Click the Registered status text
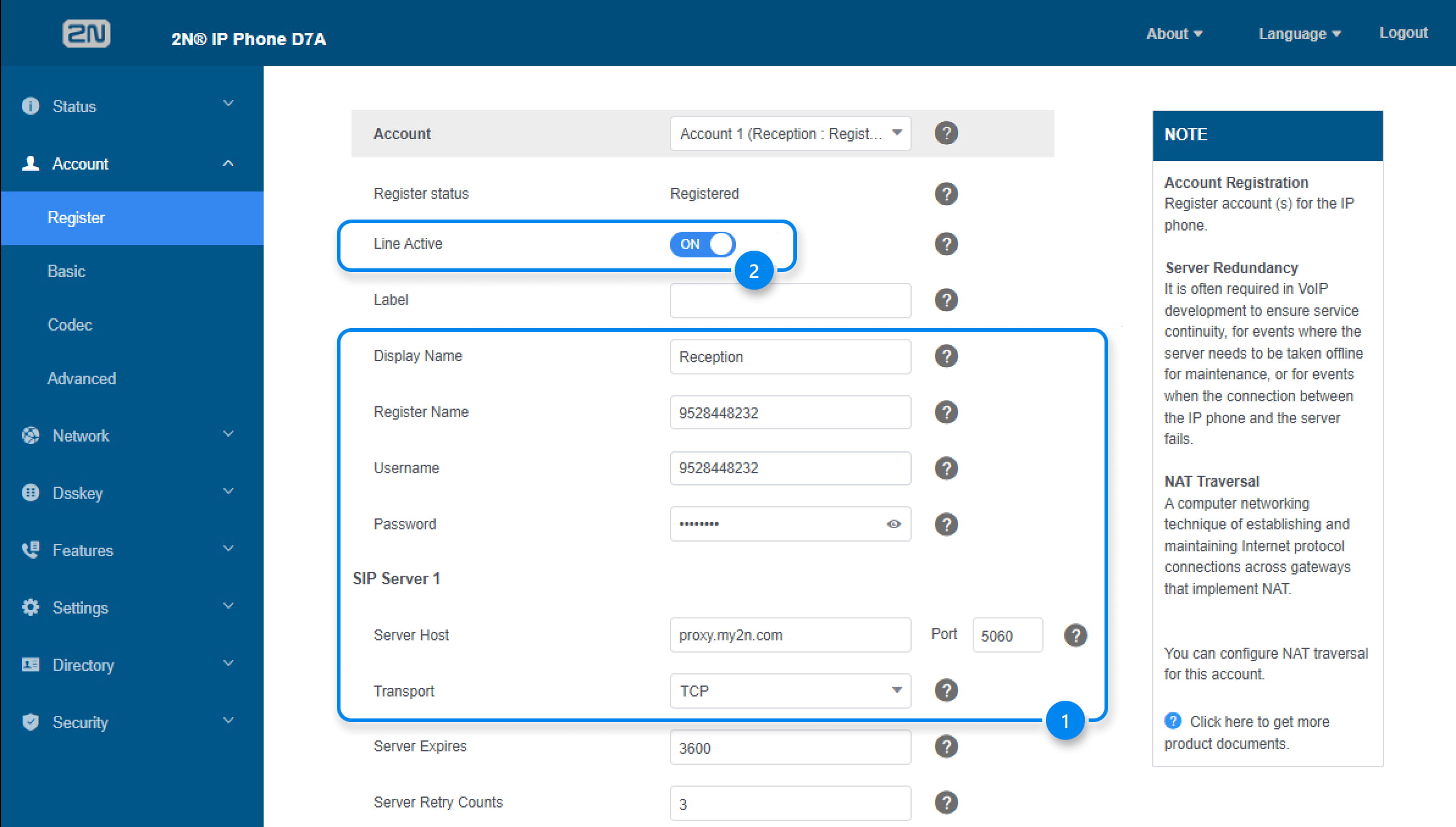 (704, 194)
